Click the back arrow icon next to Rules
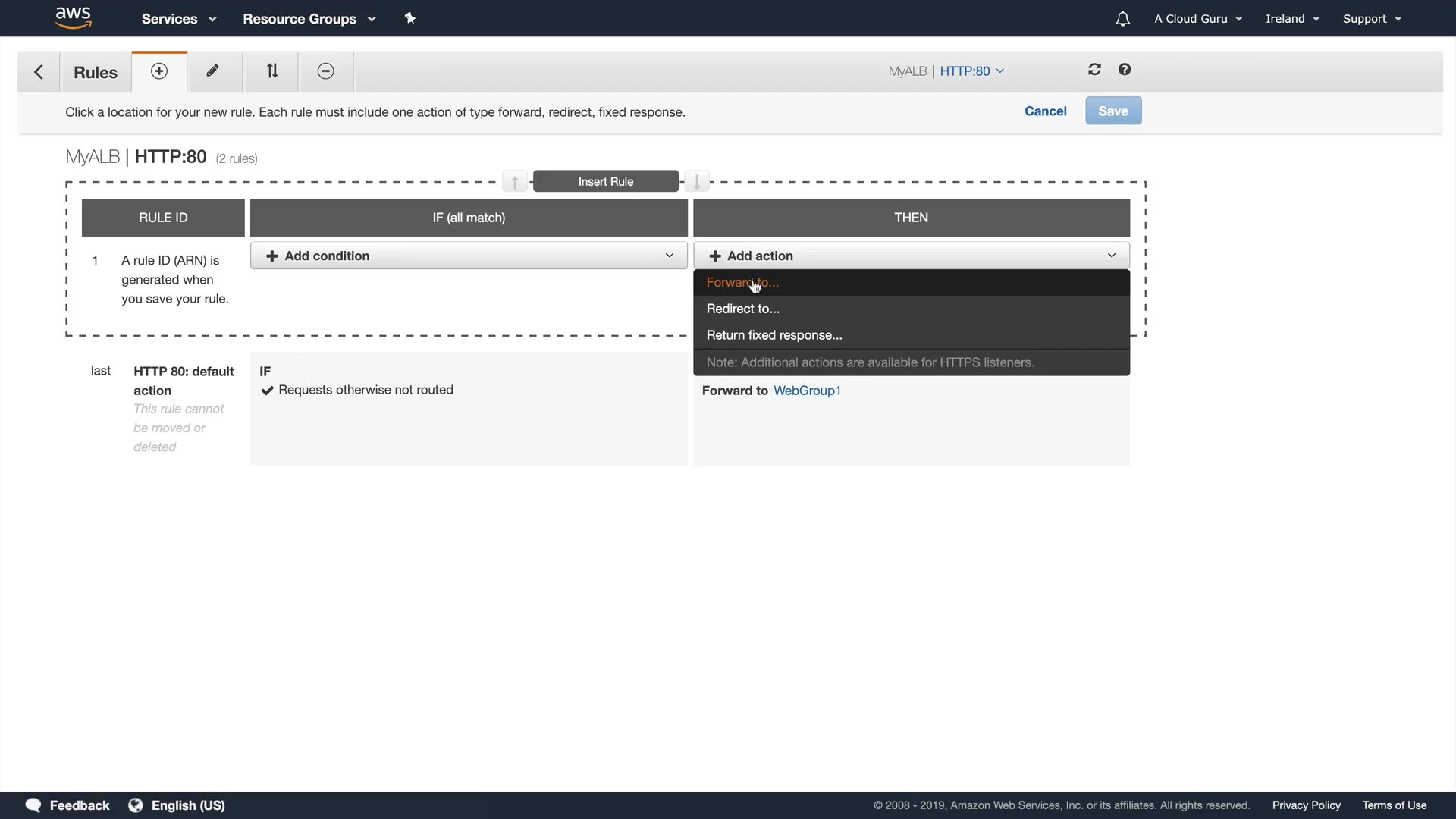 (x=39, y=72)
